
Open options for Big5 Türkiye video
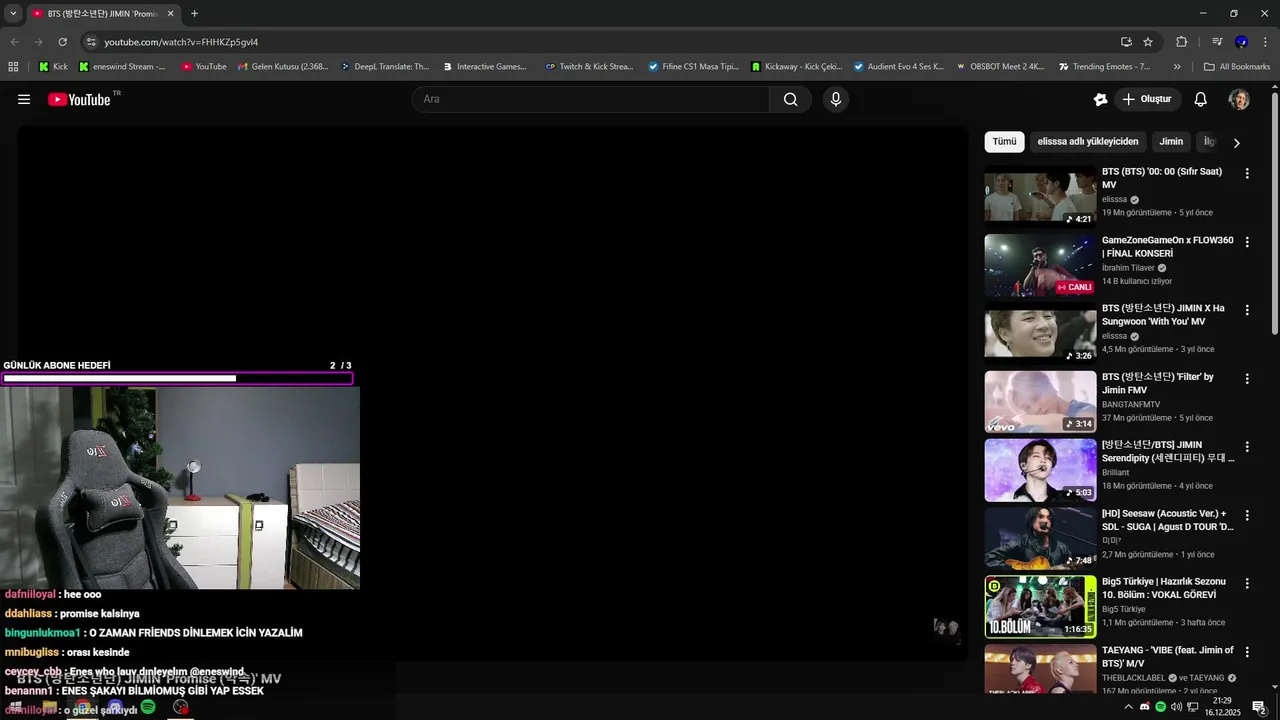pyautogui.click(x=1247, y=583)
